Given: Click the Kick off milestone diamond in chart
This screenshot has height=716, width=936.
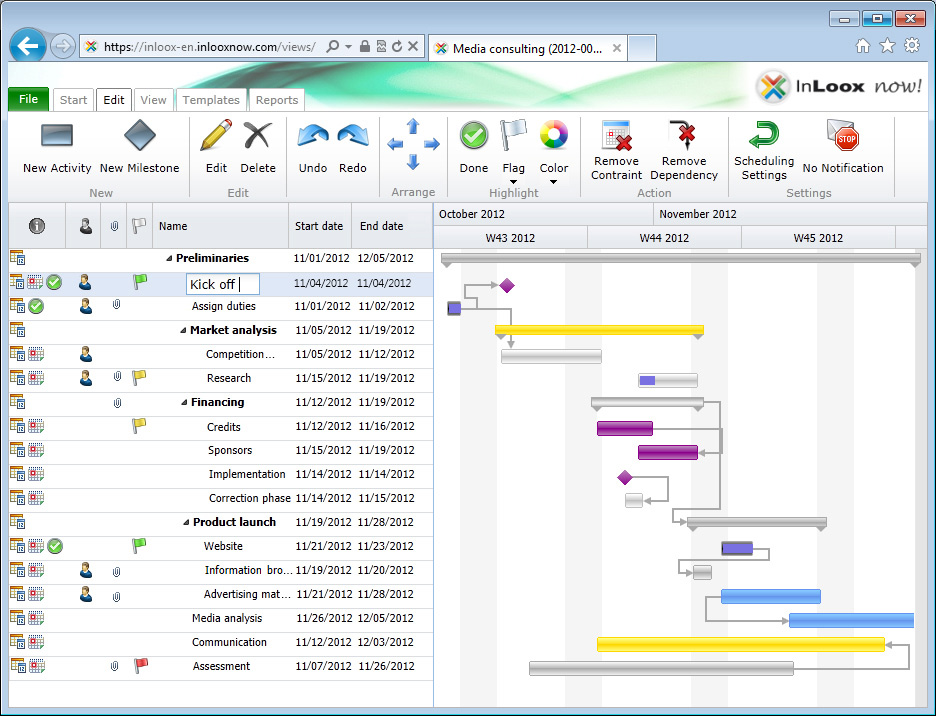Looking at the screenshot, I should click(507, 285).
